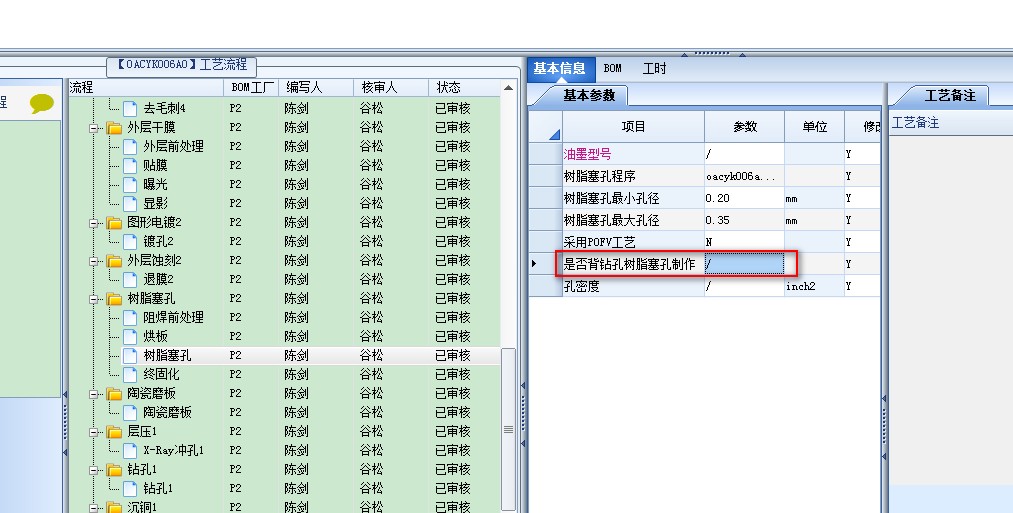Select the 基本参数 panel tab
The width and height of the screenshot is (1013, 513).
[x=589, y=96]
